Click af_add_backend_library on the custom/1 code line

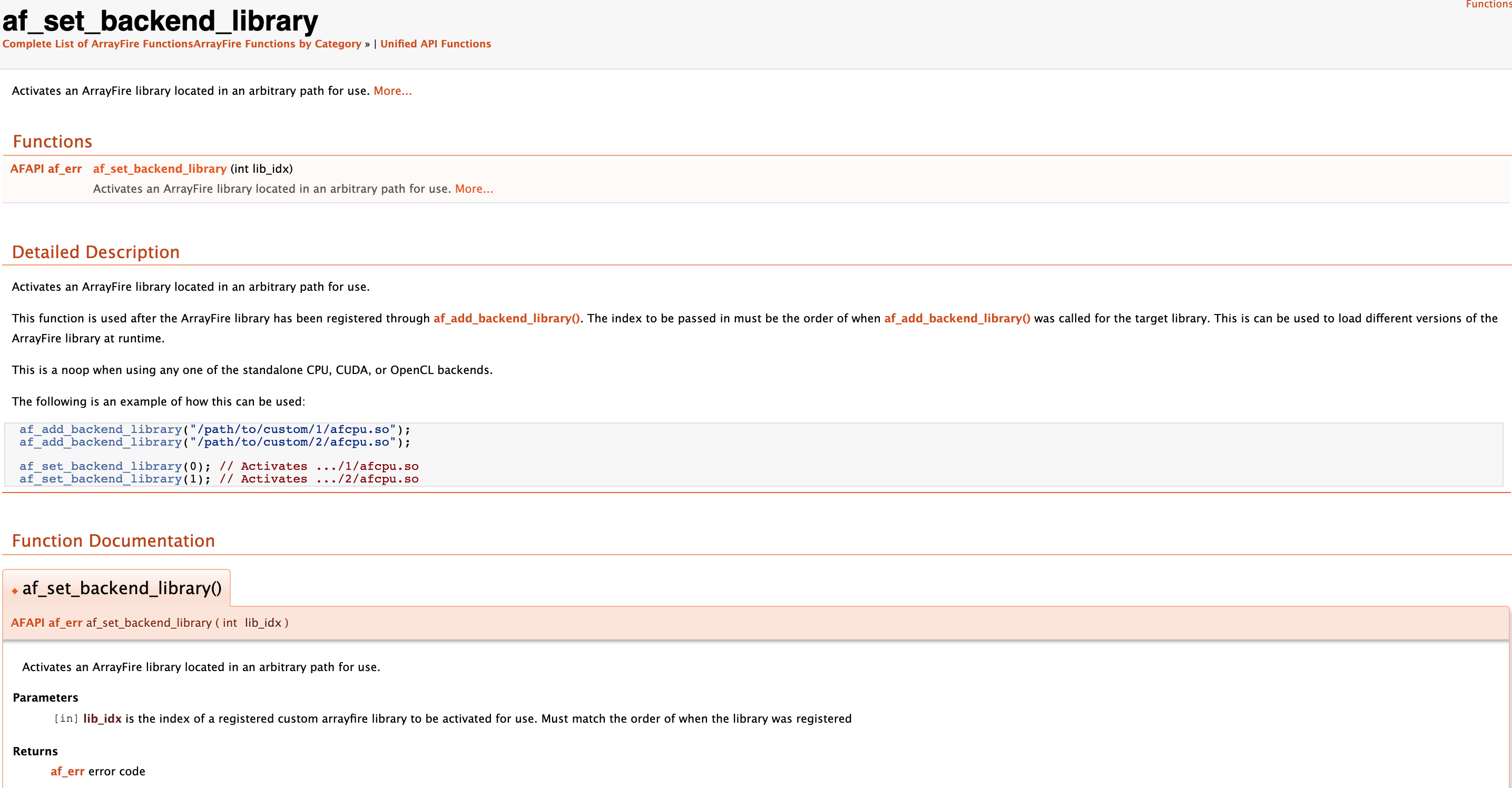tap(101, 429)
